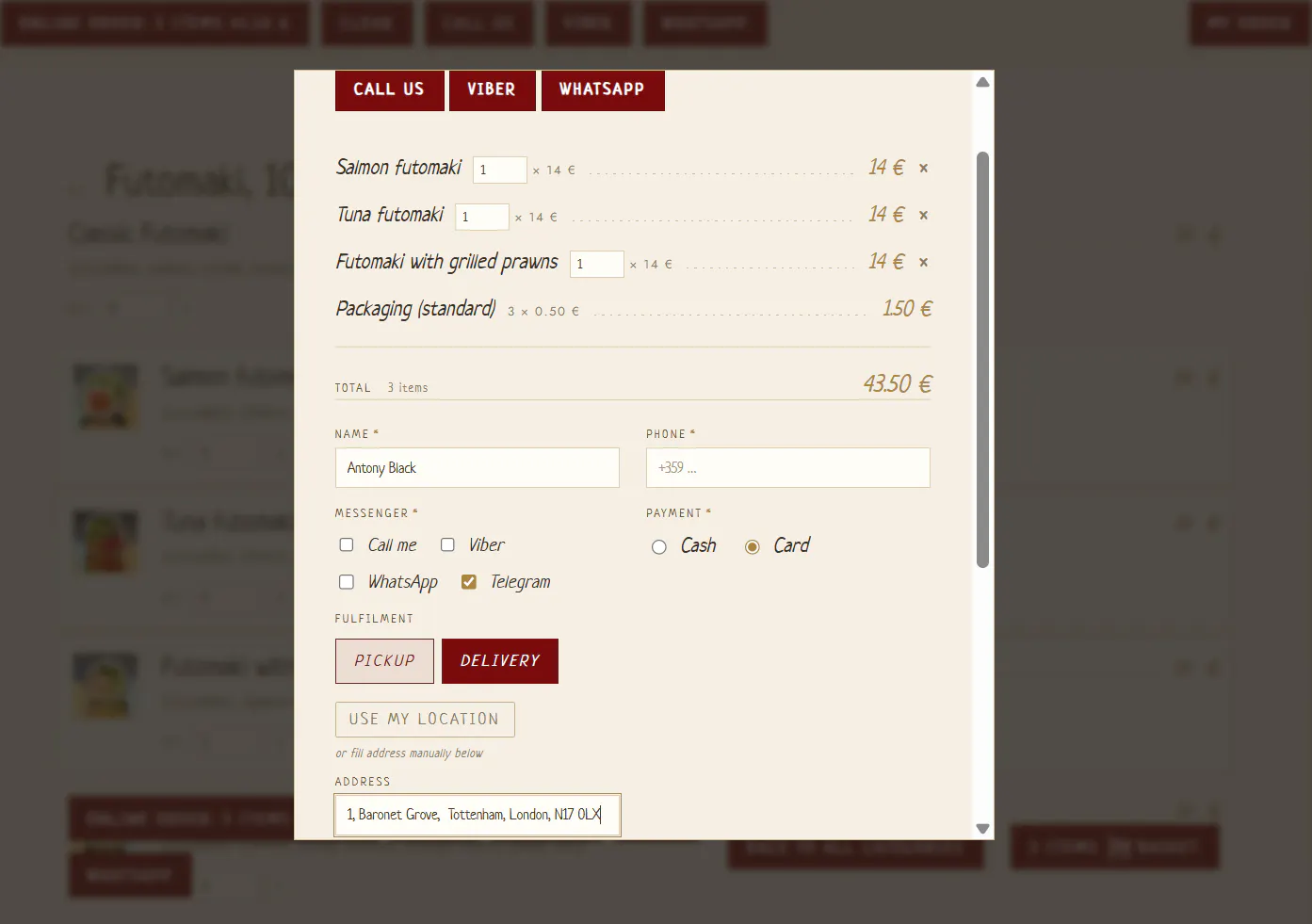Contact via the WHATSAPP button in the modal
The height and width of the screenshot is (924, 1312).
(603, 90)
